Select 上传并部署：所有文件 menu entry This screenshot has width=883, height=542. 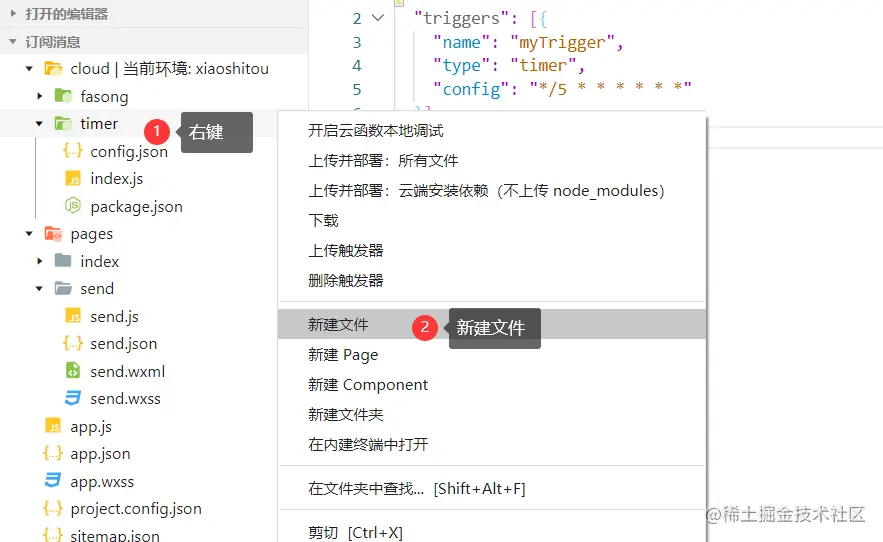[x=492, y=161]
